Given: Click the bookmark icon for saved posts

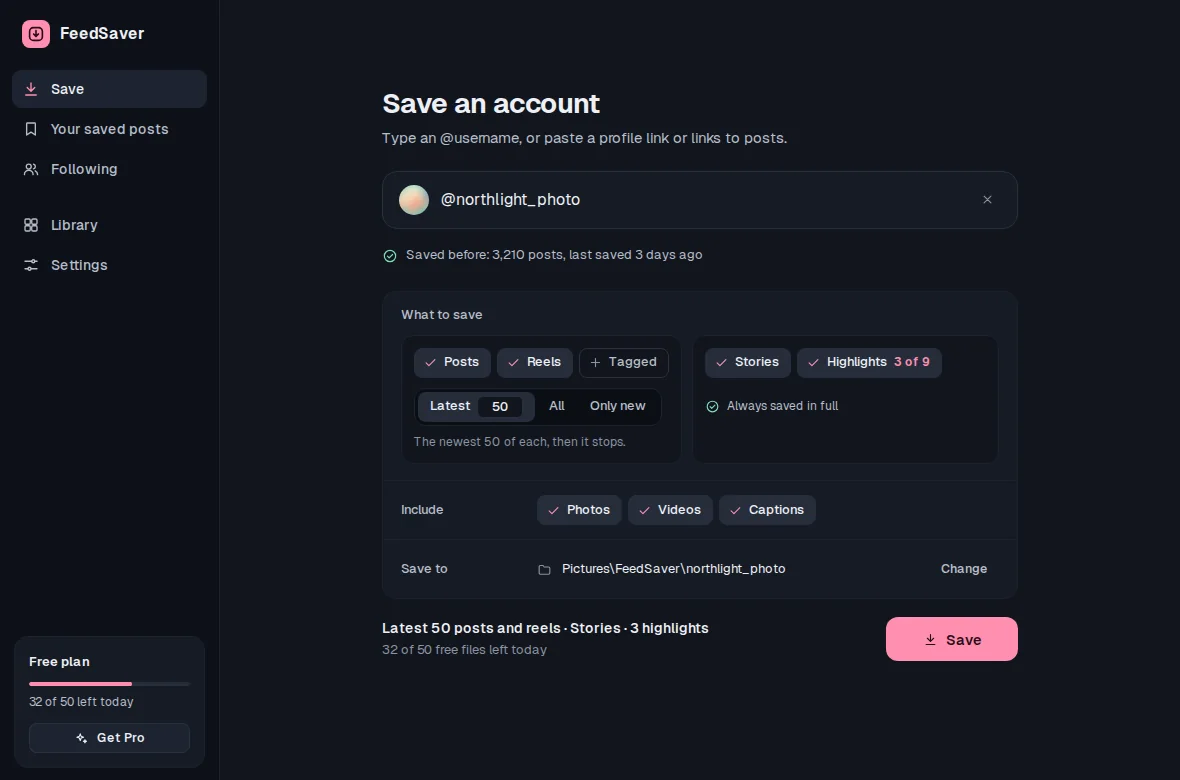Looking at the screenshot, I should [x=31, y=129].
